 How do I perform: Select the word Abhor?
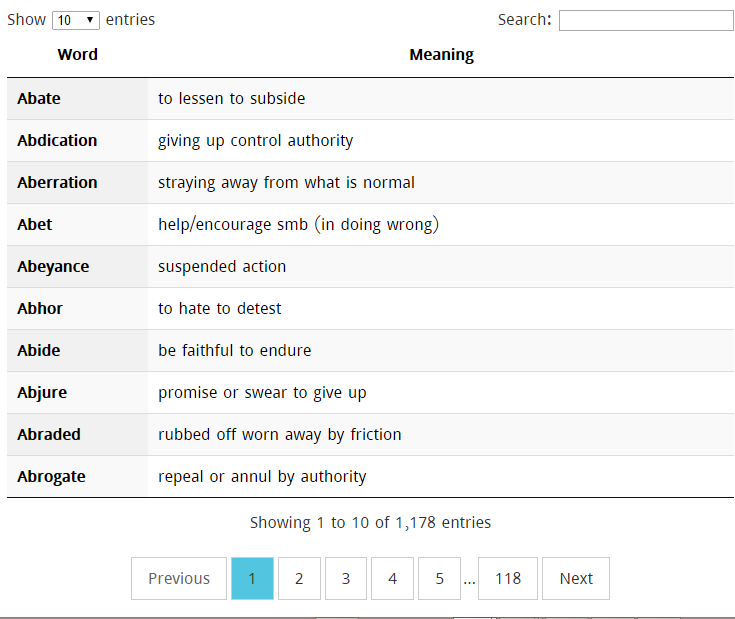[x=40, y=308]
